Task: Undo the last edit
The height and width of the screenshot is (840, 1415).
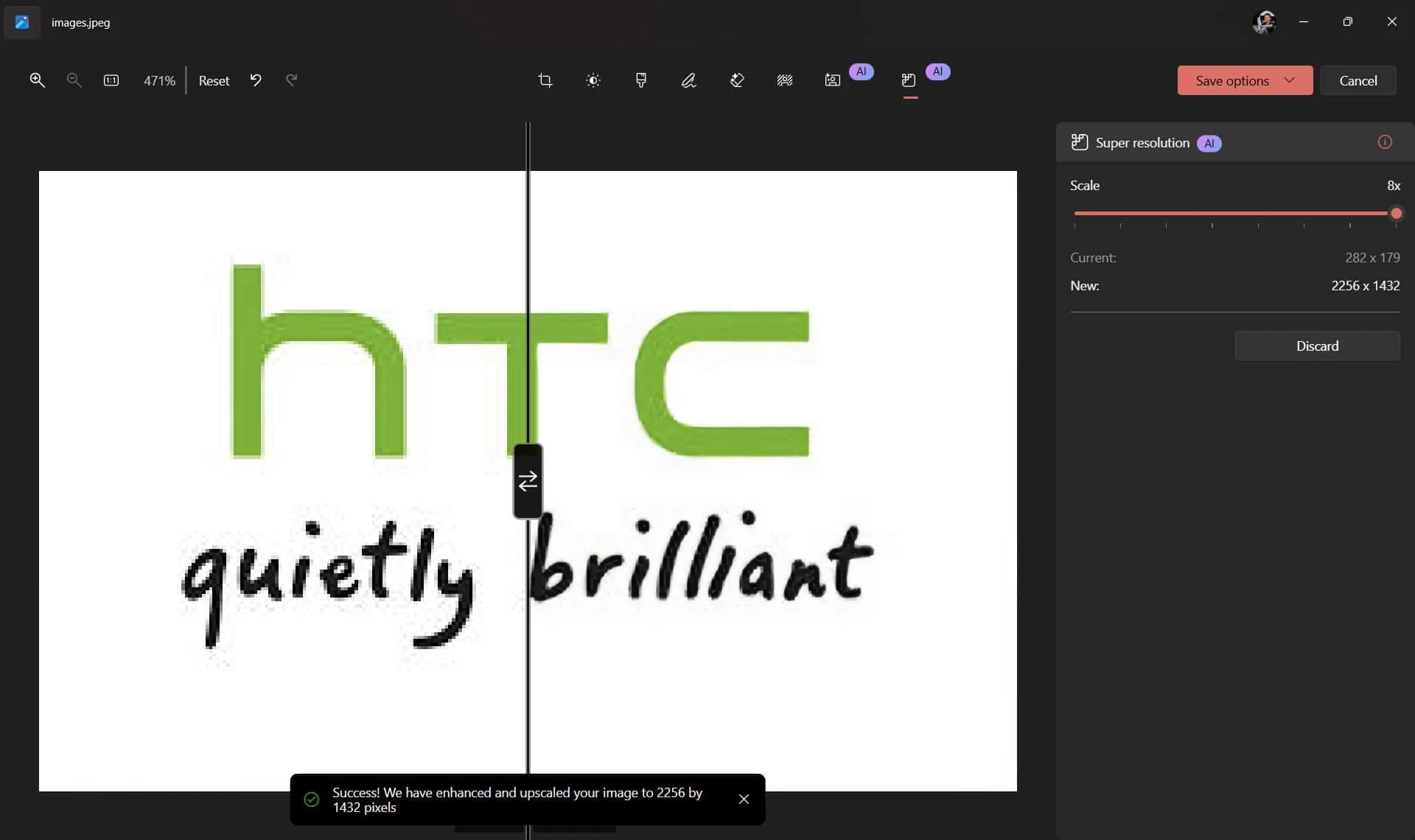Action: (x=256, y=80)
